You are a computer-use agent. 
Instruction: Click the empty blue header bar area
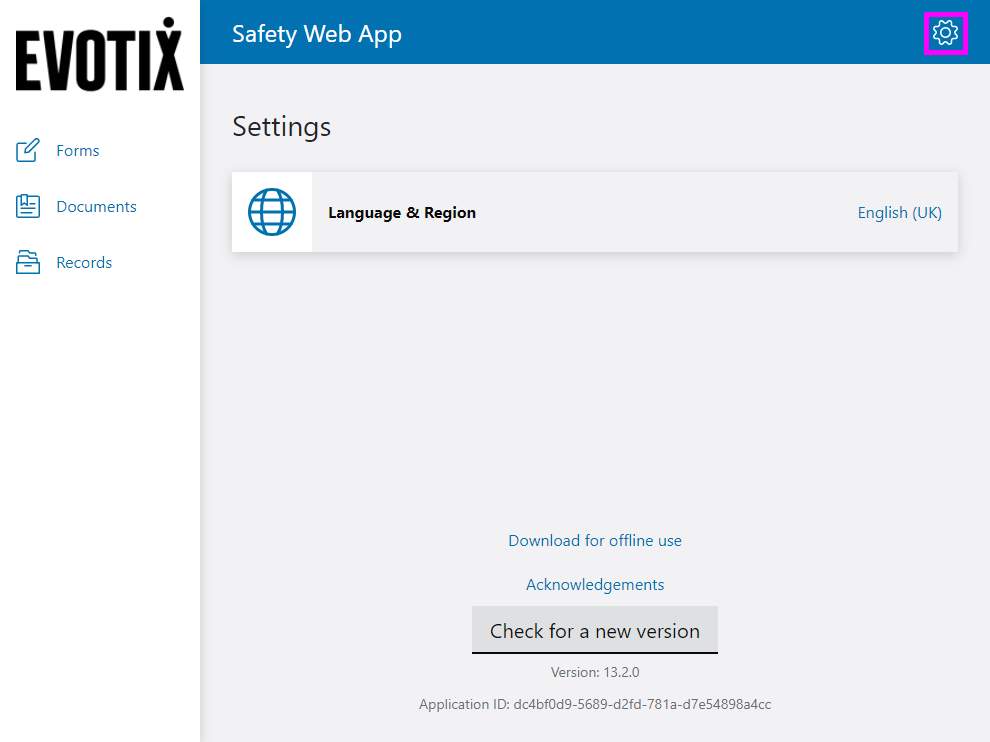pos(660,33)
